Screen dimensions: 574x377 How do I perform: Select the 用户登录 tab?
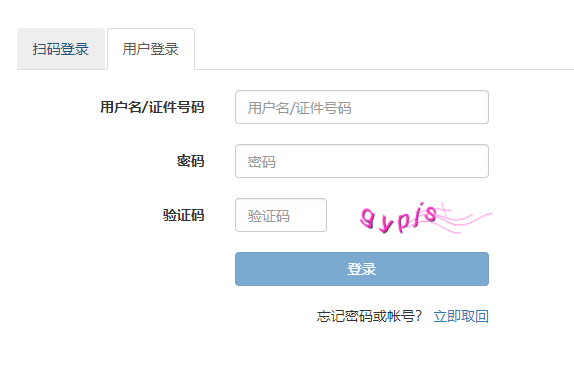tap(151, 49)
